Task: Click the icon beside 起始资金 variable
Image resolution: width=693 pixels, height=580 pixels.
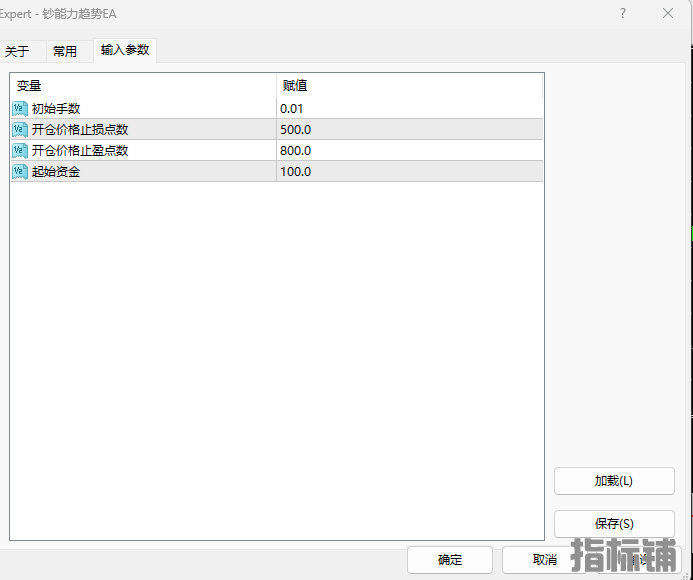Action: [20, 171]
